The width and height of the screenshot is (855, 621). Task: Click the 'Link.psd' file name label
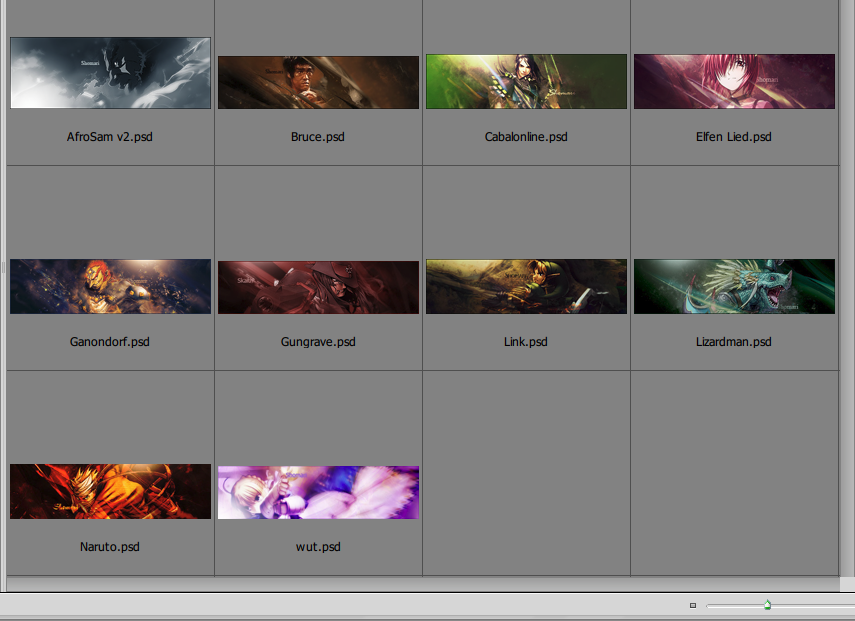[526, 342]
